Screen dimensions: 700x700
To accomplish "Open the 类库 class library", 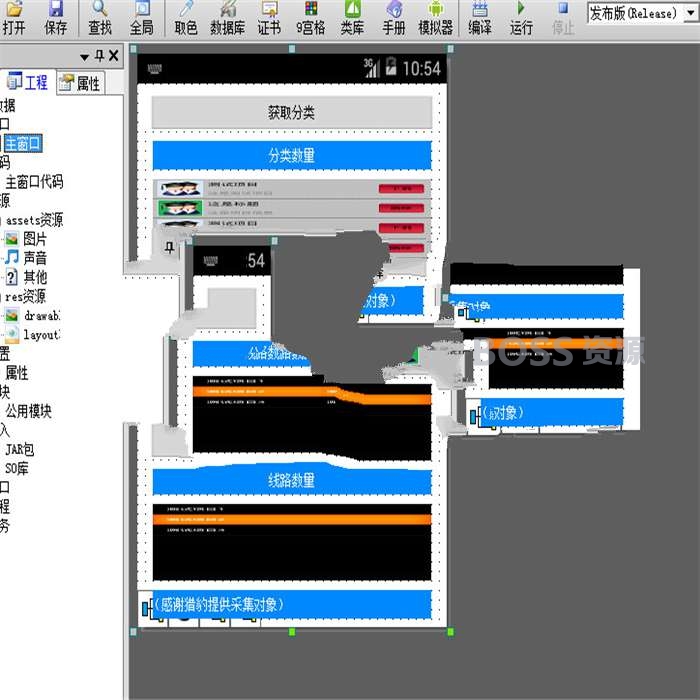I will pyautogui.click(x=352, y=18).
